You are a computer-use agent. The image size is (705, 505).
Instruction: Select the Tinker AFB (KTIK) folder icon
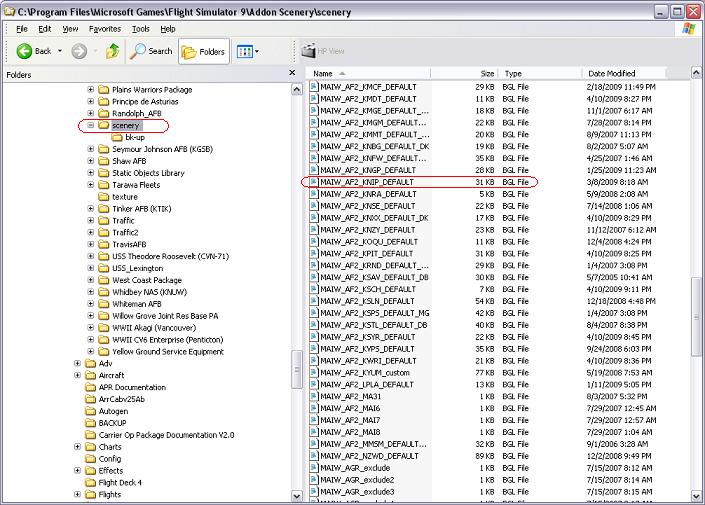coord(104,209)
